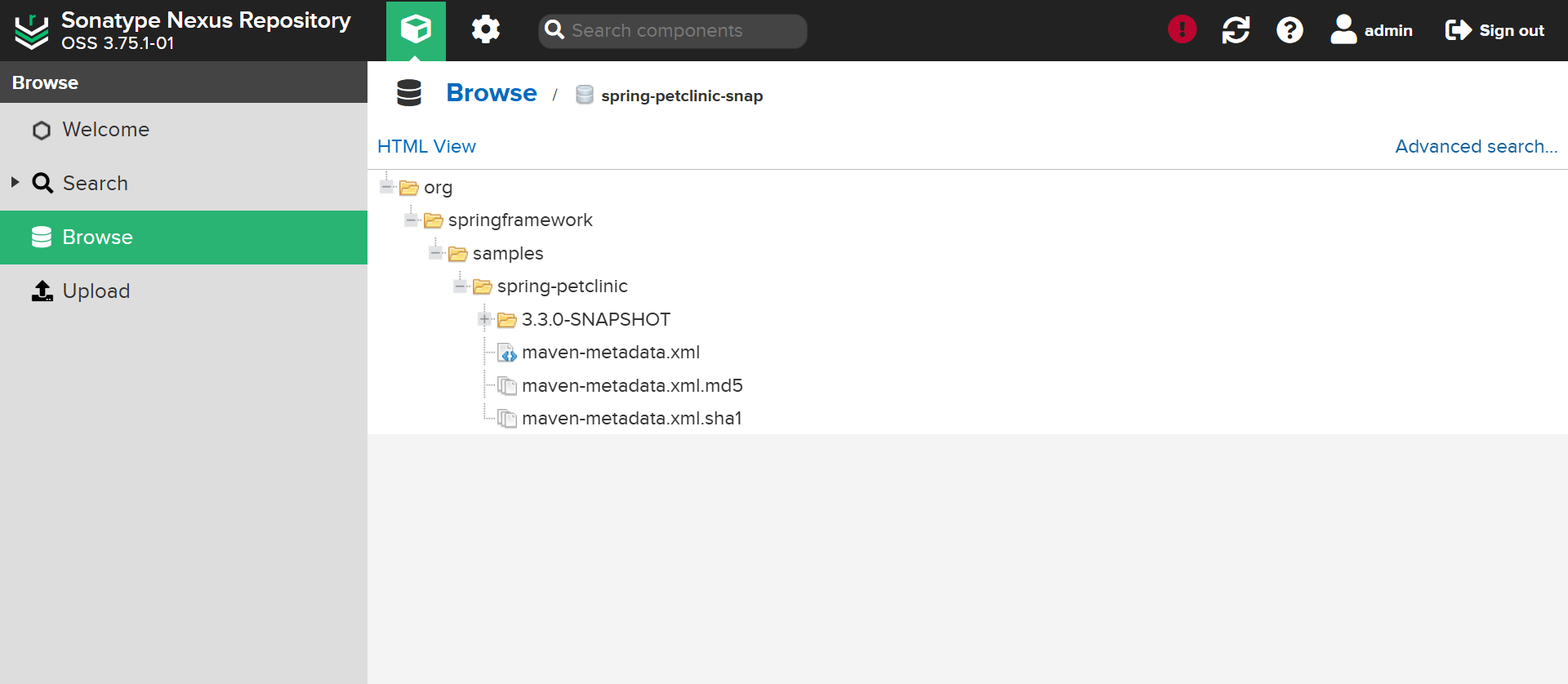Screen dimensions: 1568x684
Task: Click the admin user account icon
Action: (x=1343, y=29)
